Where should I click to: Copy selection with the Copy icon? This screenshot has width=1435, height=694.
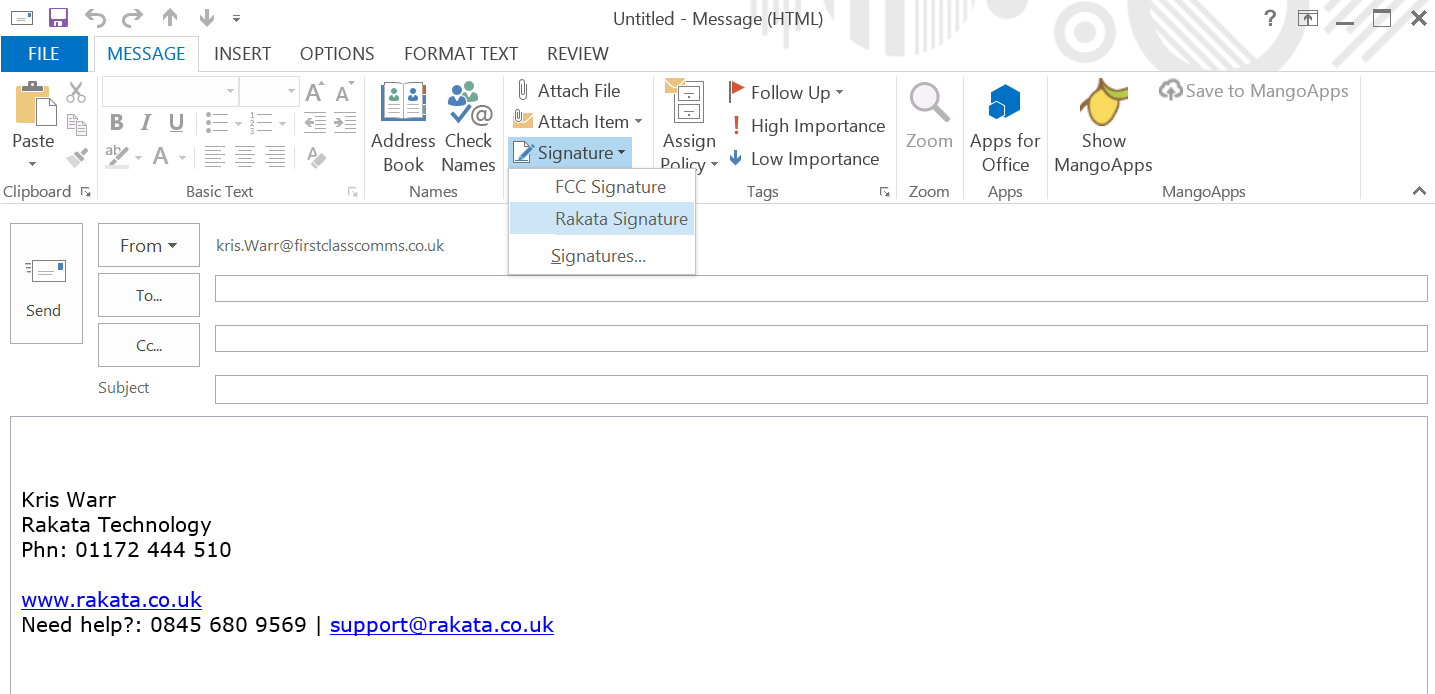point(76,124)
